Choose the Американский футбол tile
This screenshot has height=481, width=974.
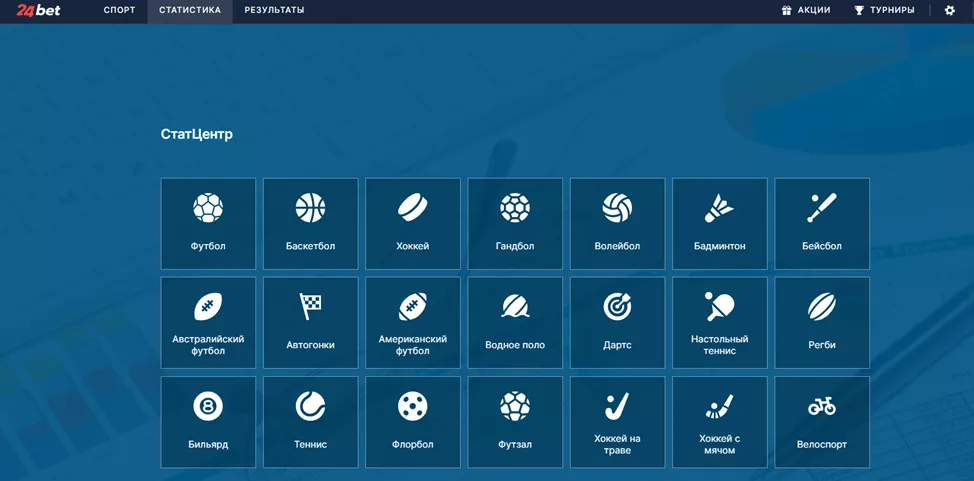(413, 323)
